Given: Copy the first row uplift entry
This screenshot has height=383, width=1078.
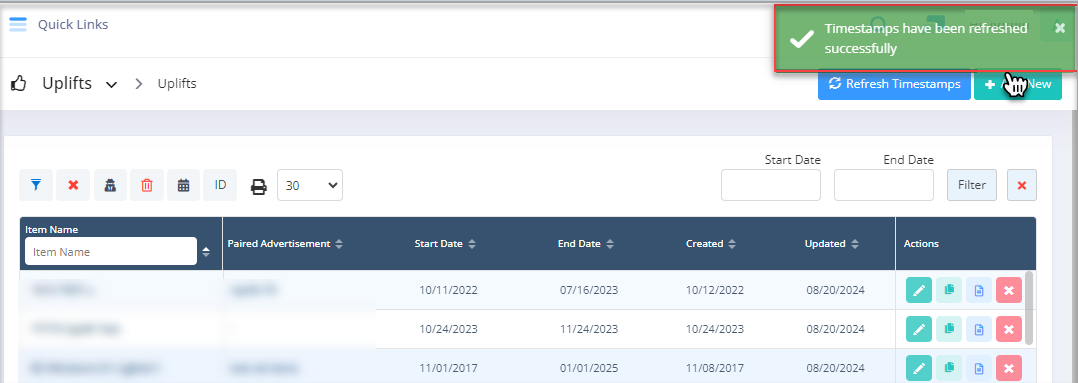Looking at the screenshot, I should coord(949,290).
